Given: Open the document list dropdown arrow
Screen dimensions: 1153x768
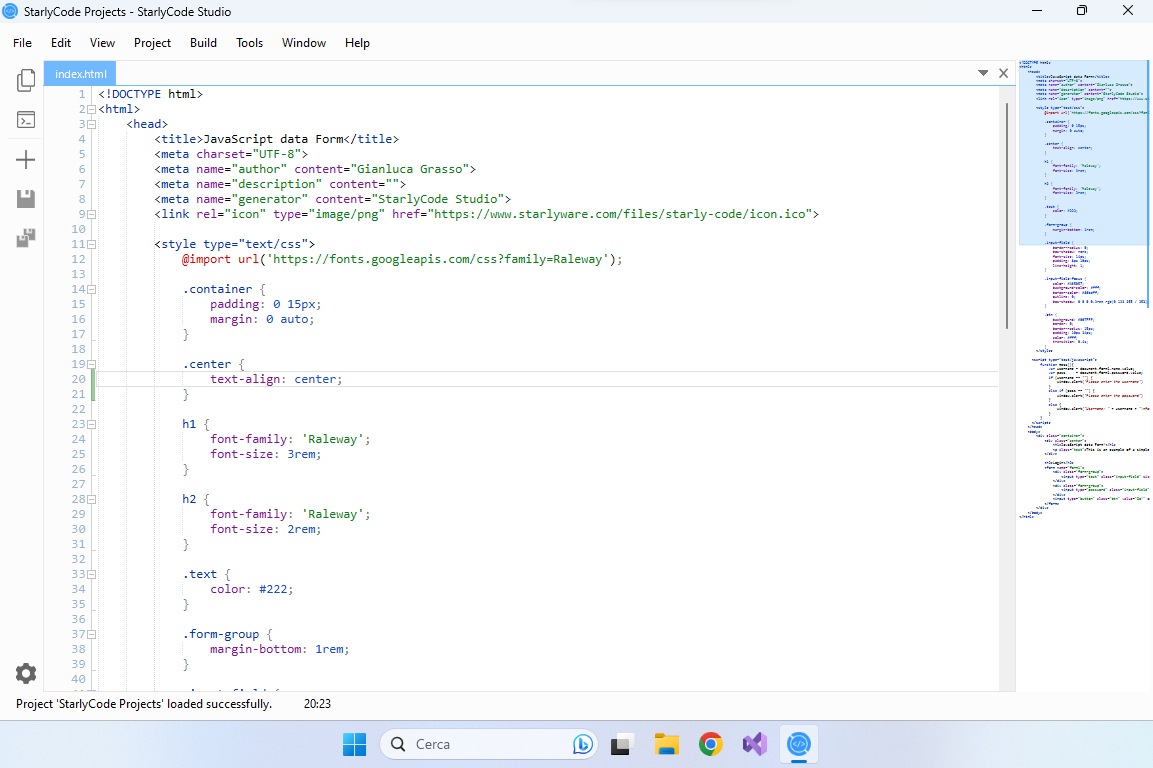Looking at the screenshot, I should 983,73.
